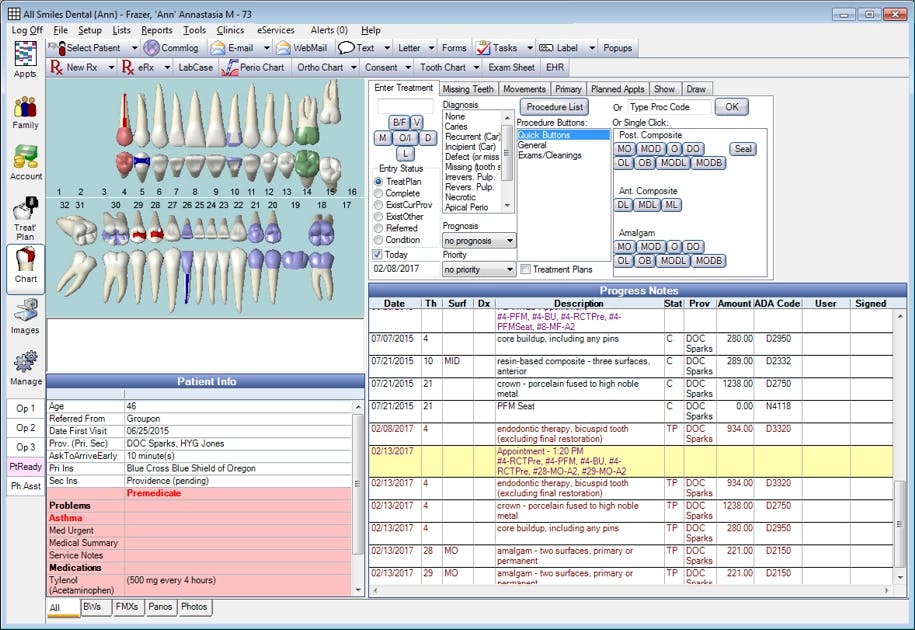Open the Images module
This screenshot has height=630, width=915.
[25, 316]
